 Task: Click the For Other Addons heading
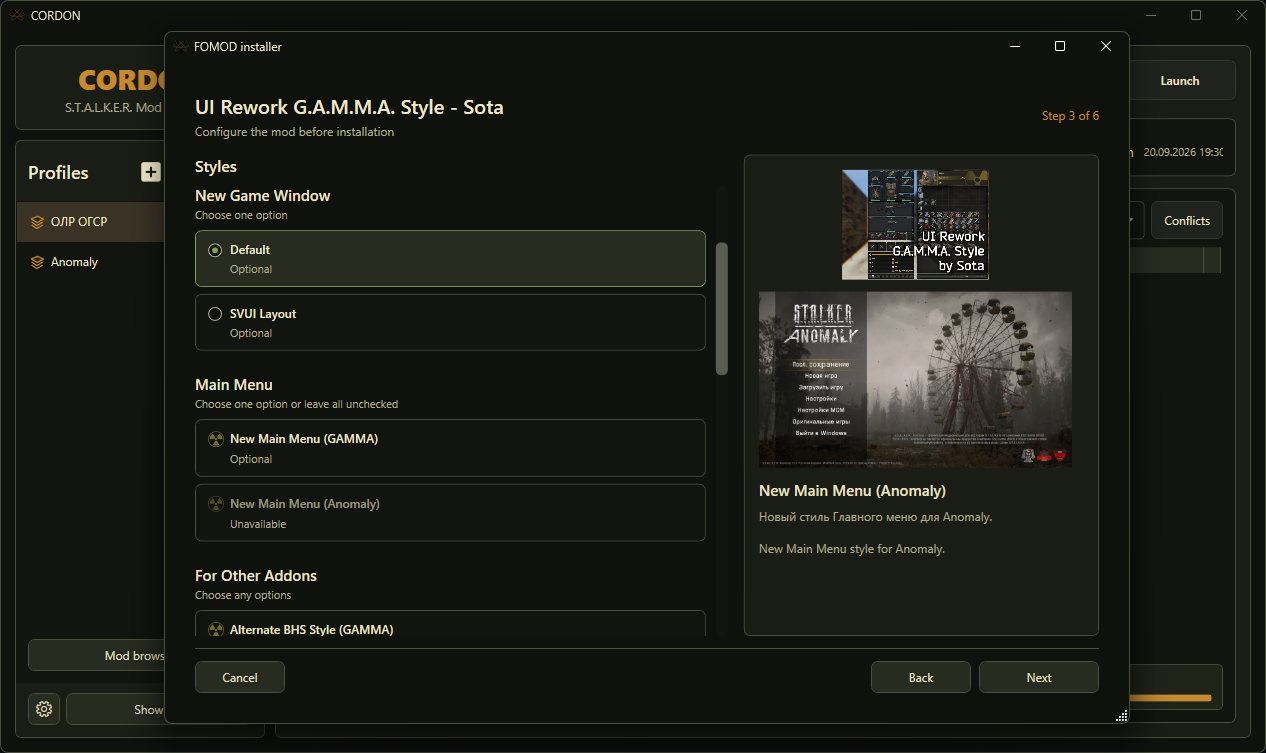click(x=256, y=576)
